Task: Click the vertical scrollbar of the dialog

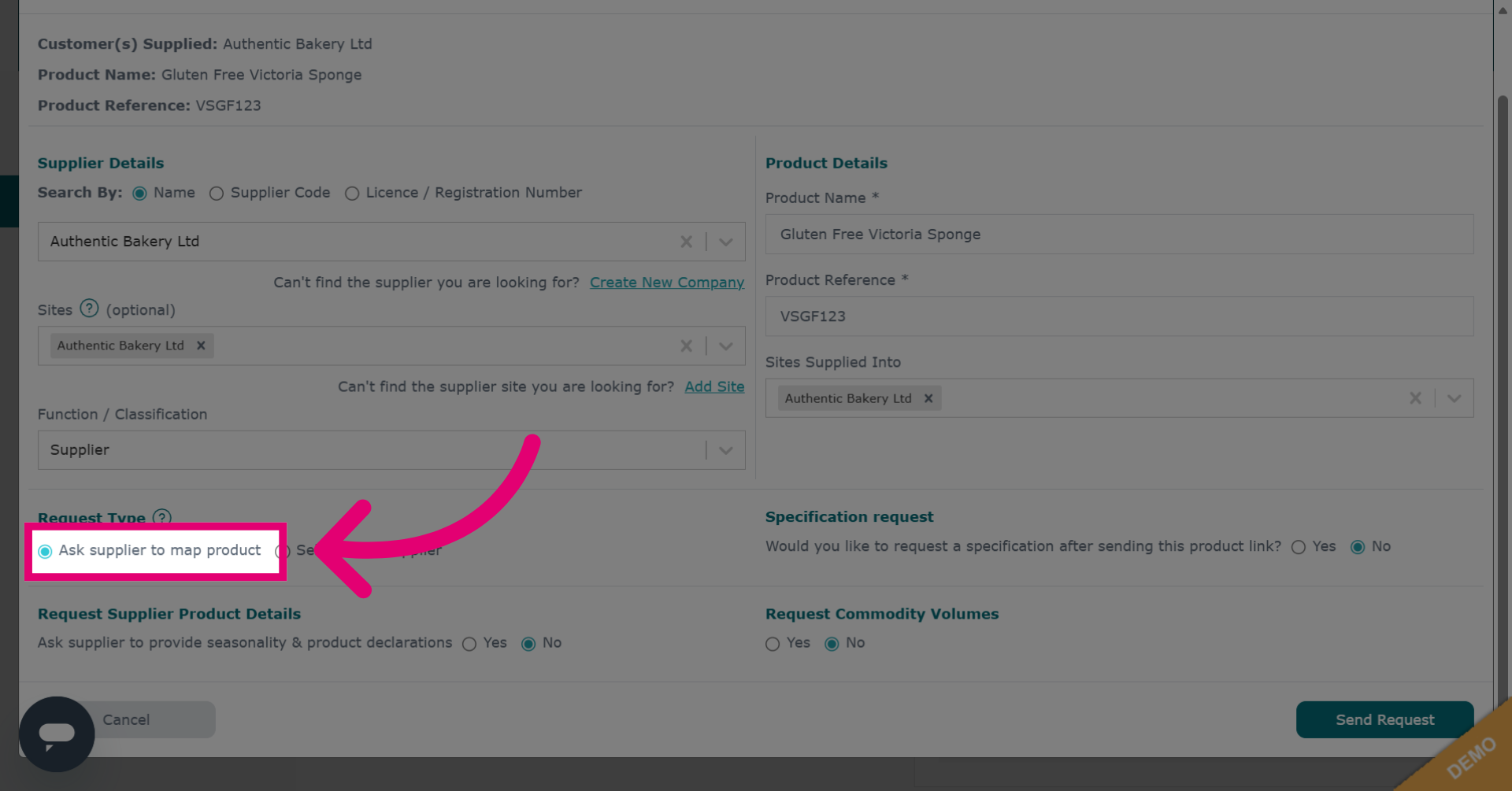Action: pyautogui.click(x=1503, y=401)
